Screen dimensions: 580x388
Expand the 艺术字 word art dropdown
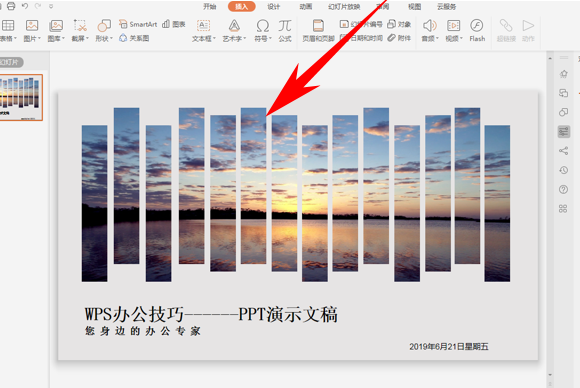[x=234, y=30]
